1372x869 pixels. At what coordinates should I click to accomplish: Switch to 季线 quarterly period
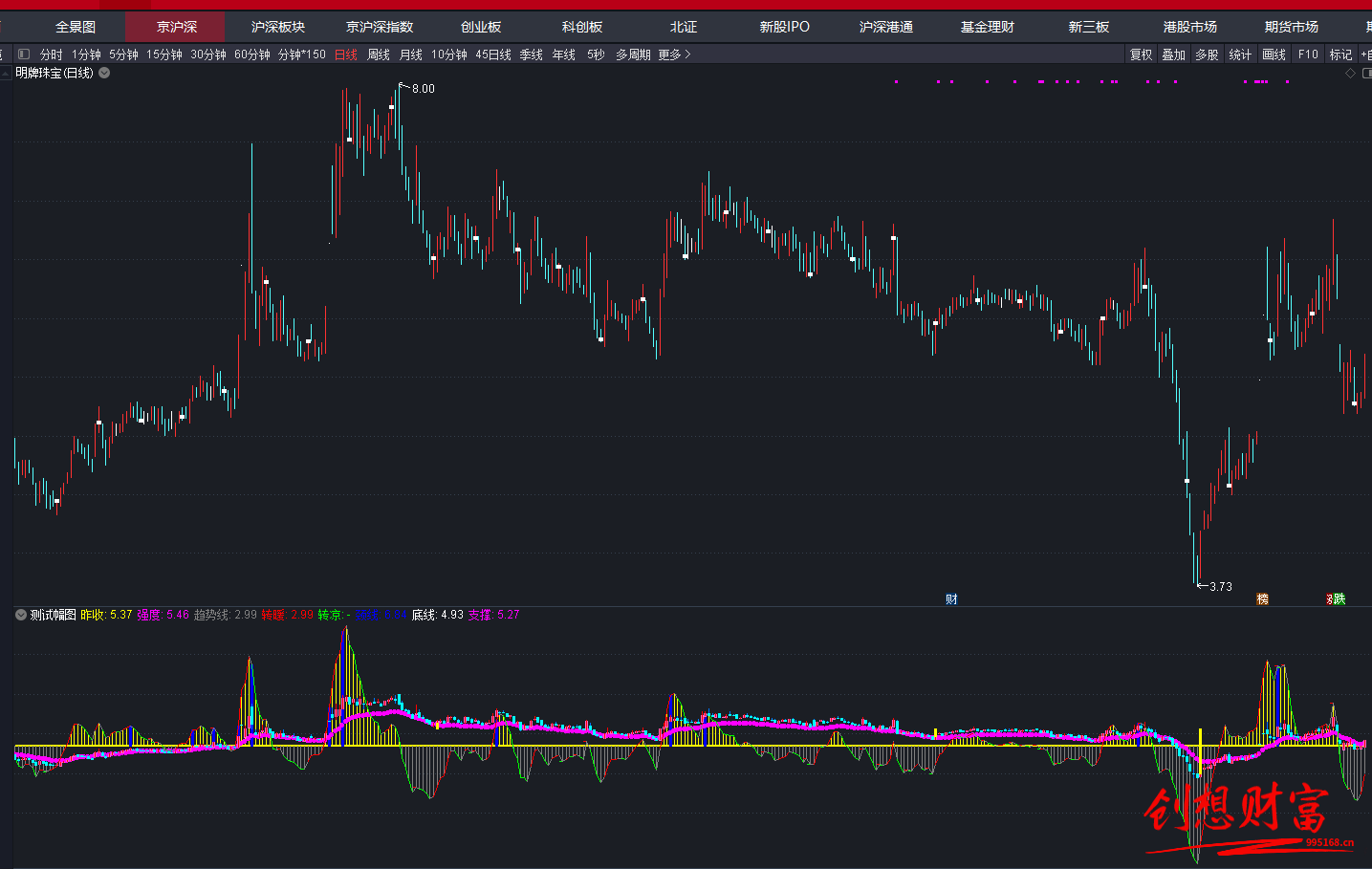point(532,54)
